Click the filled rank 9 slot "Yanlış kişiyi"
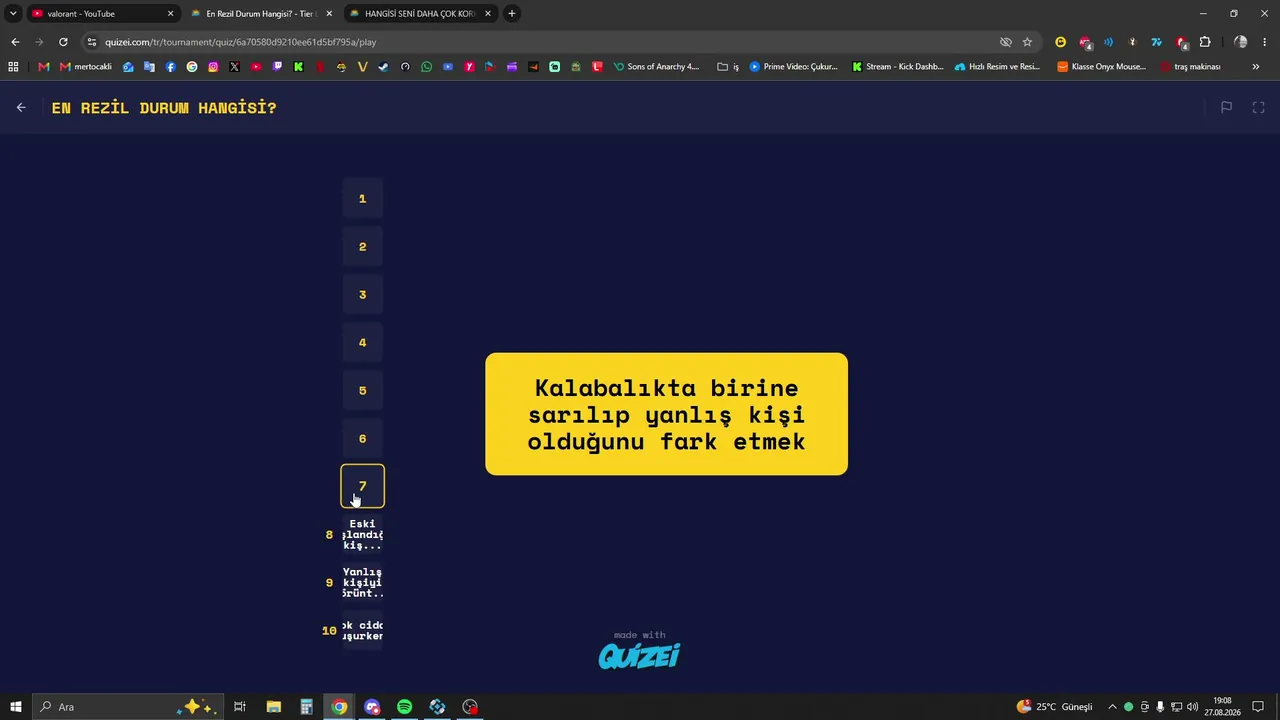Image resolution: width=1280 pixels, height=720 pixels. click(x=363, y=583)
